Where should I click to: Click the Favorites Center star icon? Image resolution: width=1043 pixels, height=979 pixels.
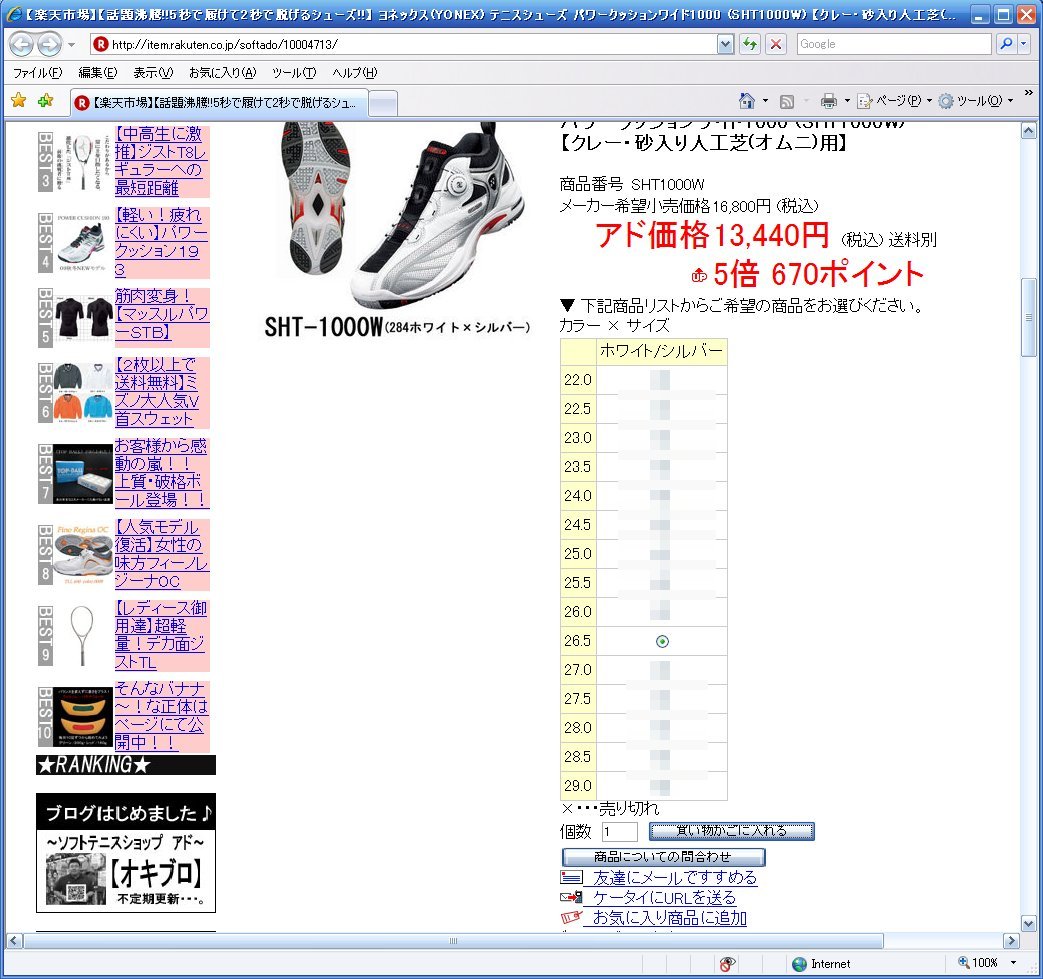click(19, 100)
